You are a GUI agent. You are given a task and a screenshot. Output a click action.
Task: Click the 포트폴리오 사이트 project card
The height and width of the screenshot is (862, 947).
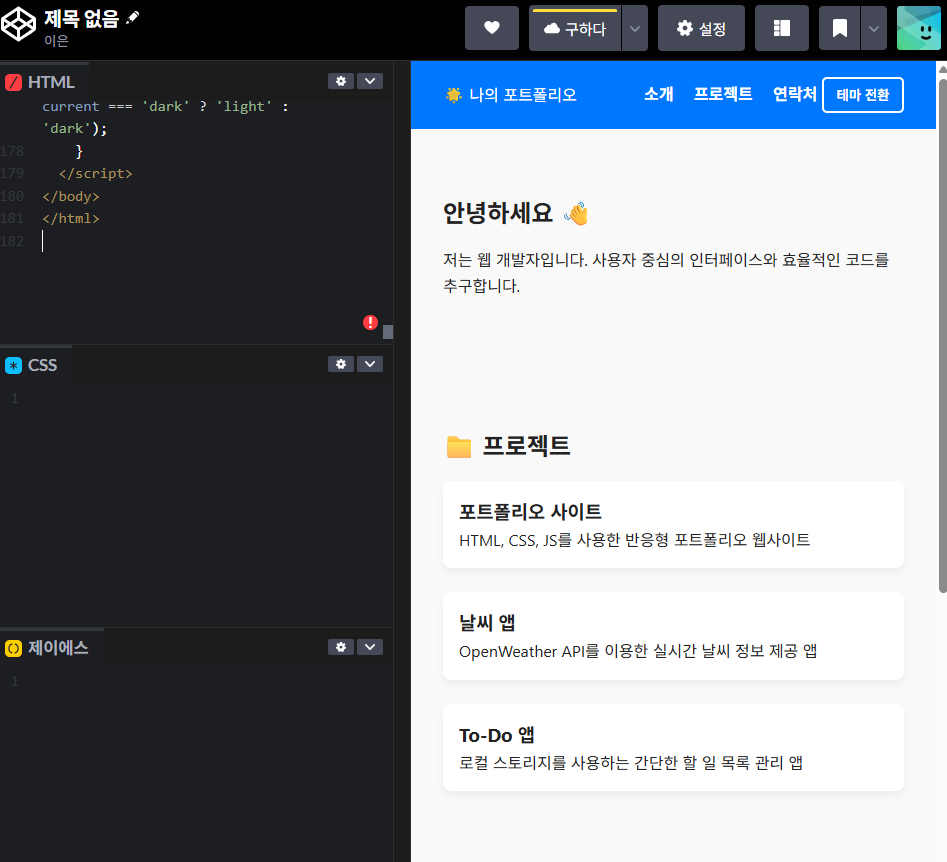673,524
